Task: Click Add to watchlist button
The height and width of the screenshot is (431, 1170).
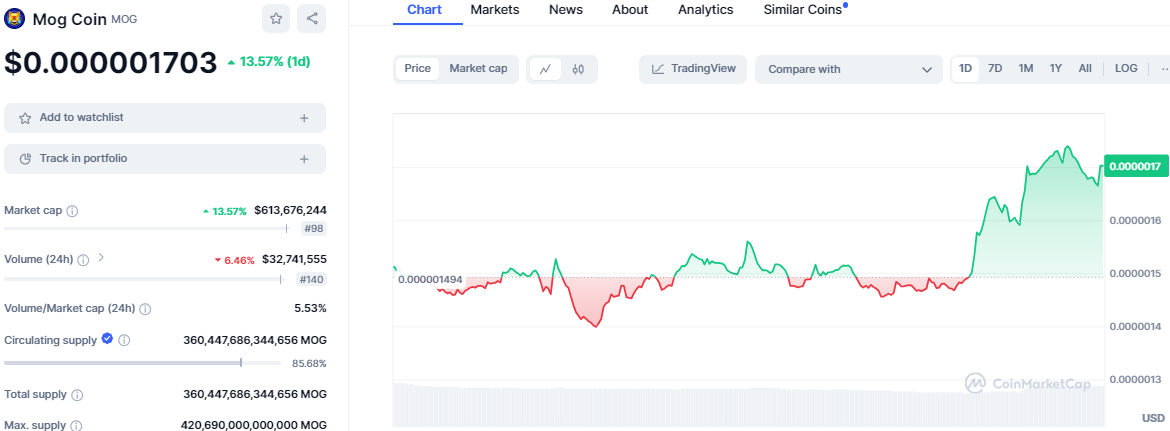Action: coord(165,118)
